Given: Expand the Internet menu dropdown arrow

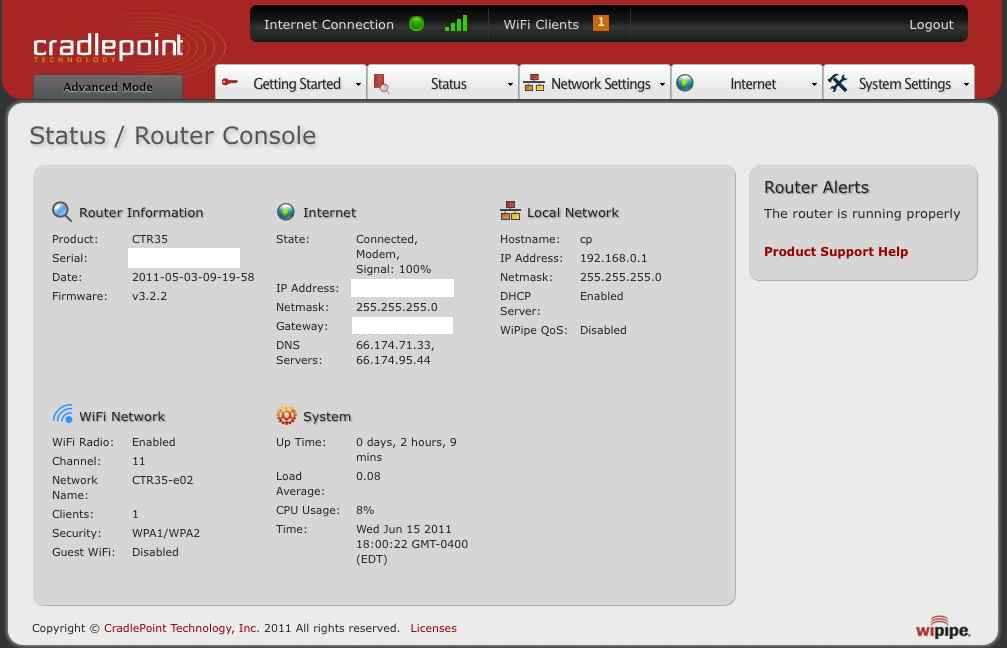Looking at the screenshot, I should 814,85.
